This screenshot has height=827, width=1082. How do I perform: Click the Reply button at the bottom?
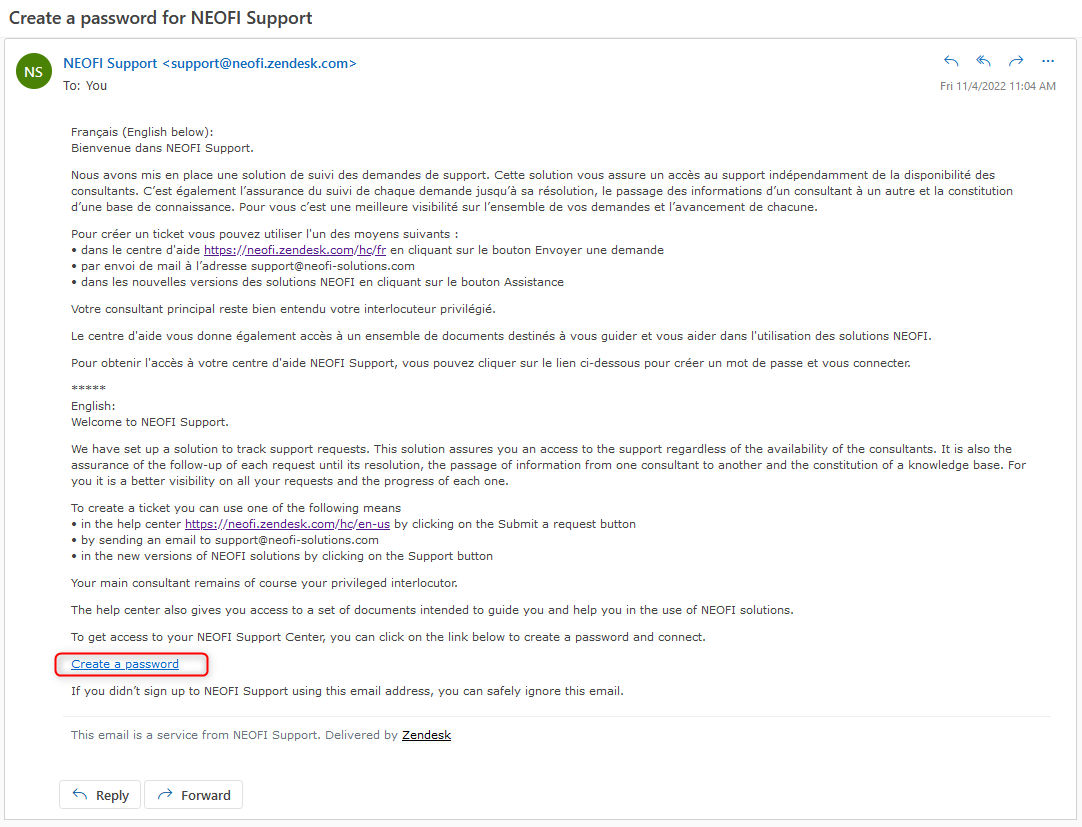coord(100,795)
